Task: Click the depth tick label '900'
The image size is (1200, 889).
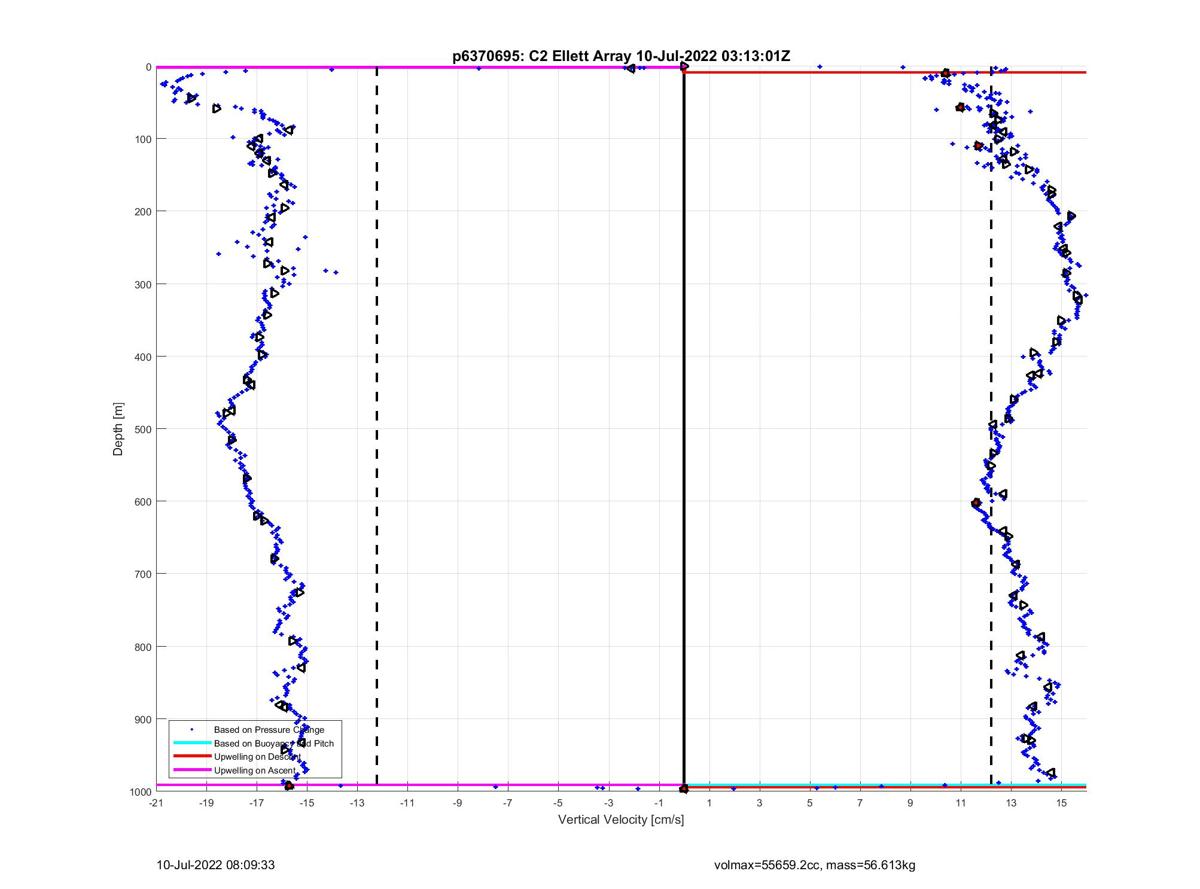Action: [143, 719]
